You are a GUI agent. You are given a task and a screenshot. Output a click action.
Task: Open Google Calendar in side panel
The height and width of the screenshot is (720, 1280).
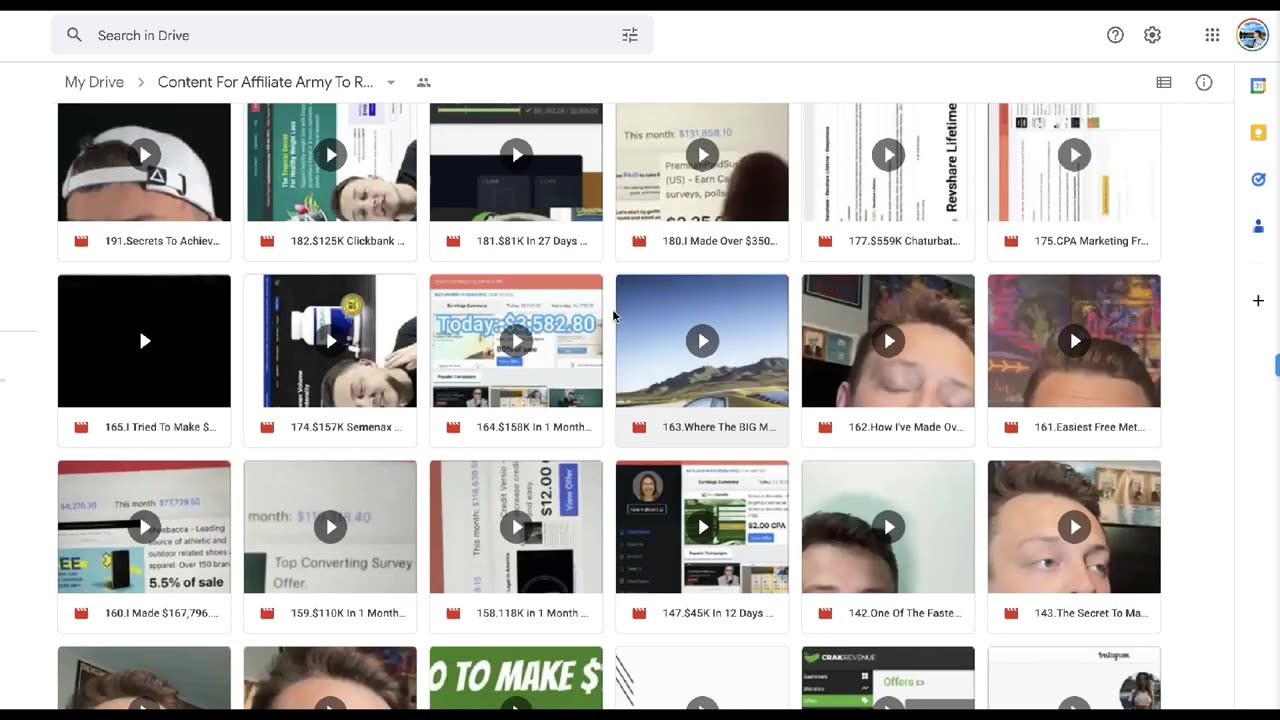[x=1258, y=86]
